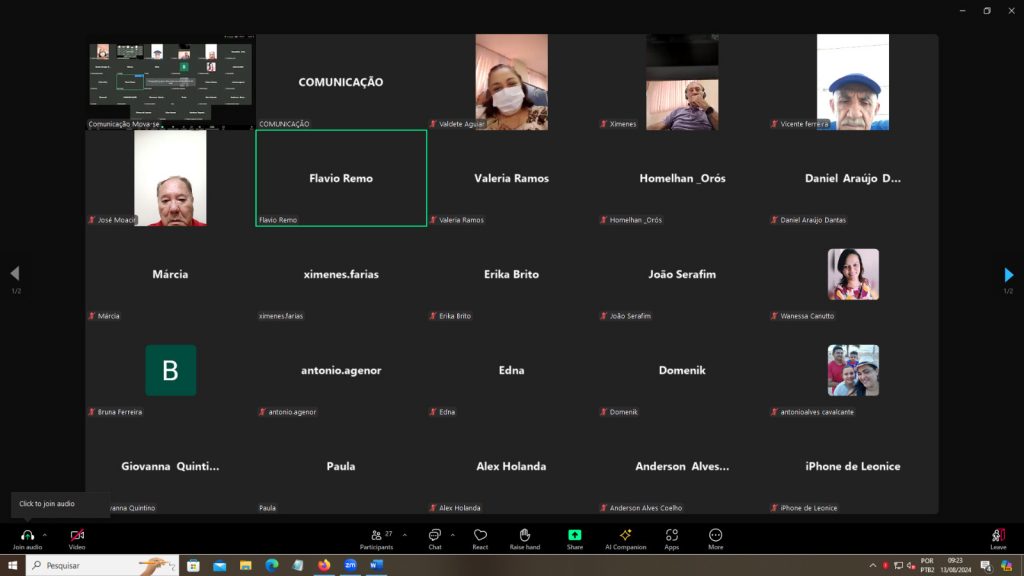
Task: Open the Chat panel
Action: (435, 535)
